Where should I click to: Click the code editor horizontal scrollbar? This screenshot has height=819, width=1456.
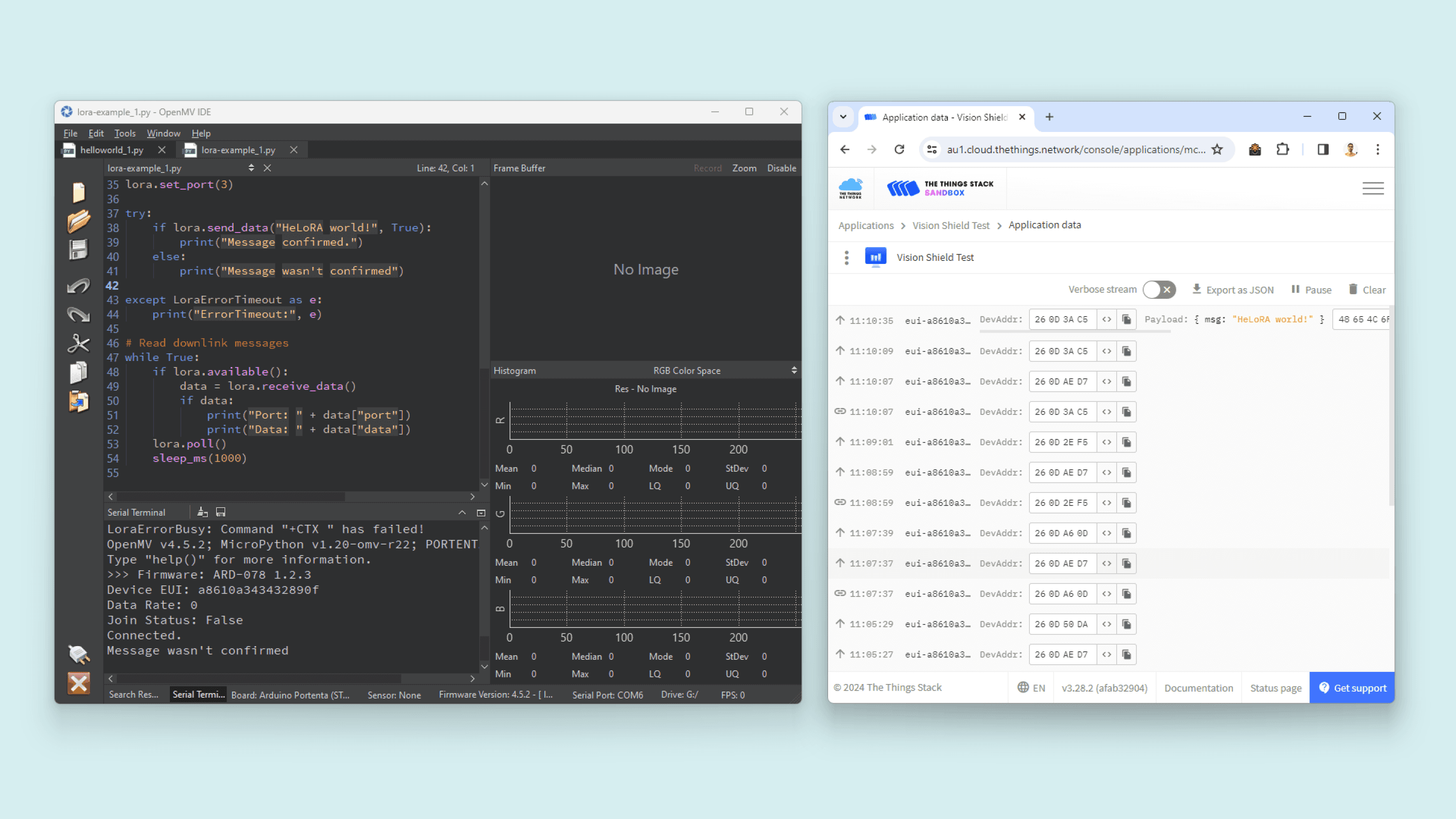pyautogui.click(x=232, y=496)
